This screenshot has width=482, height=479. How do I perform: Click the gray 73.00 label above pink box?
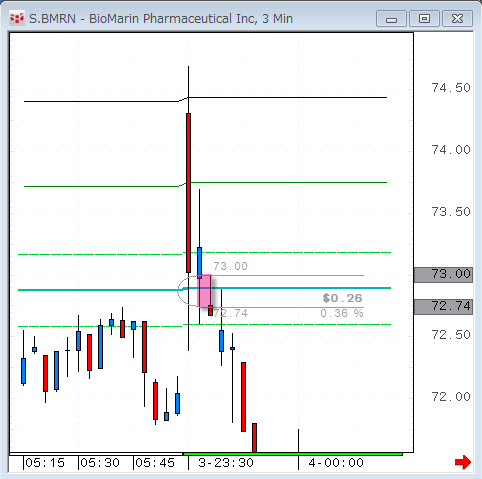pos(230,266)
